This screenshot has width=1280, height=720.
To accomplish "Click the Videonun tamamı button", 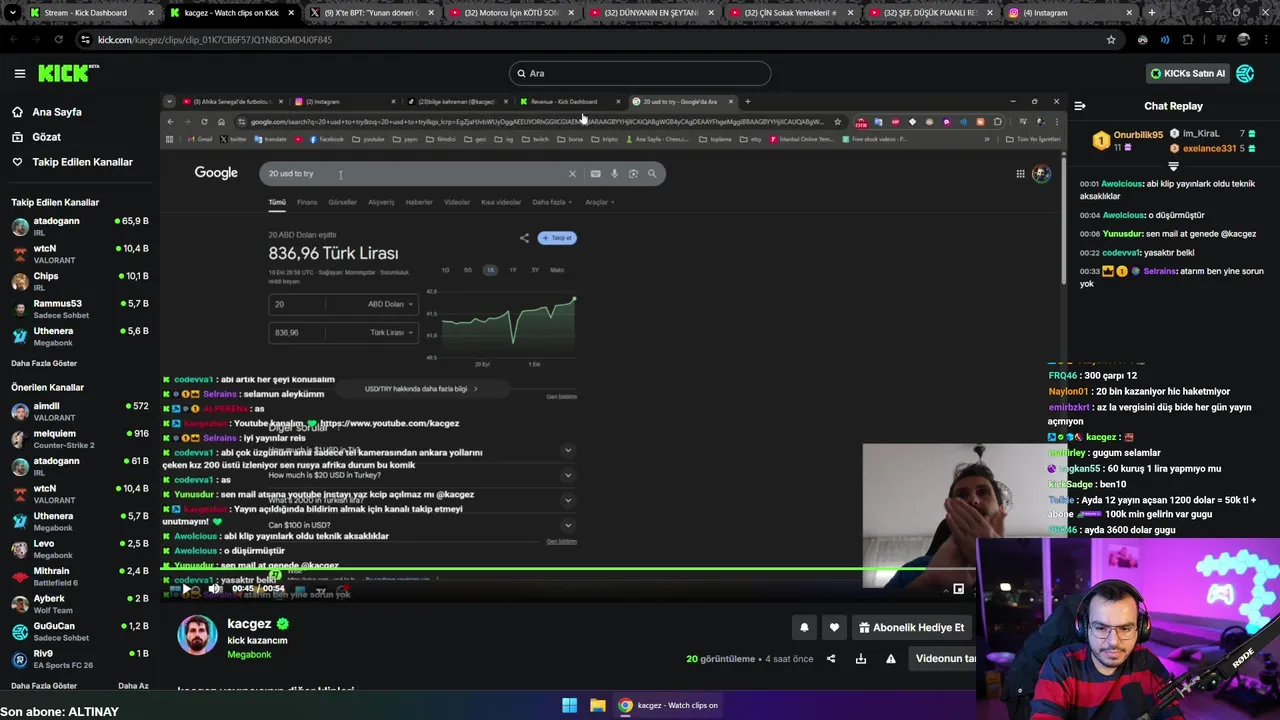I will tap(944, 659).
